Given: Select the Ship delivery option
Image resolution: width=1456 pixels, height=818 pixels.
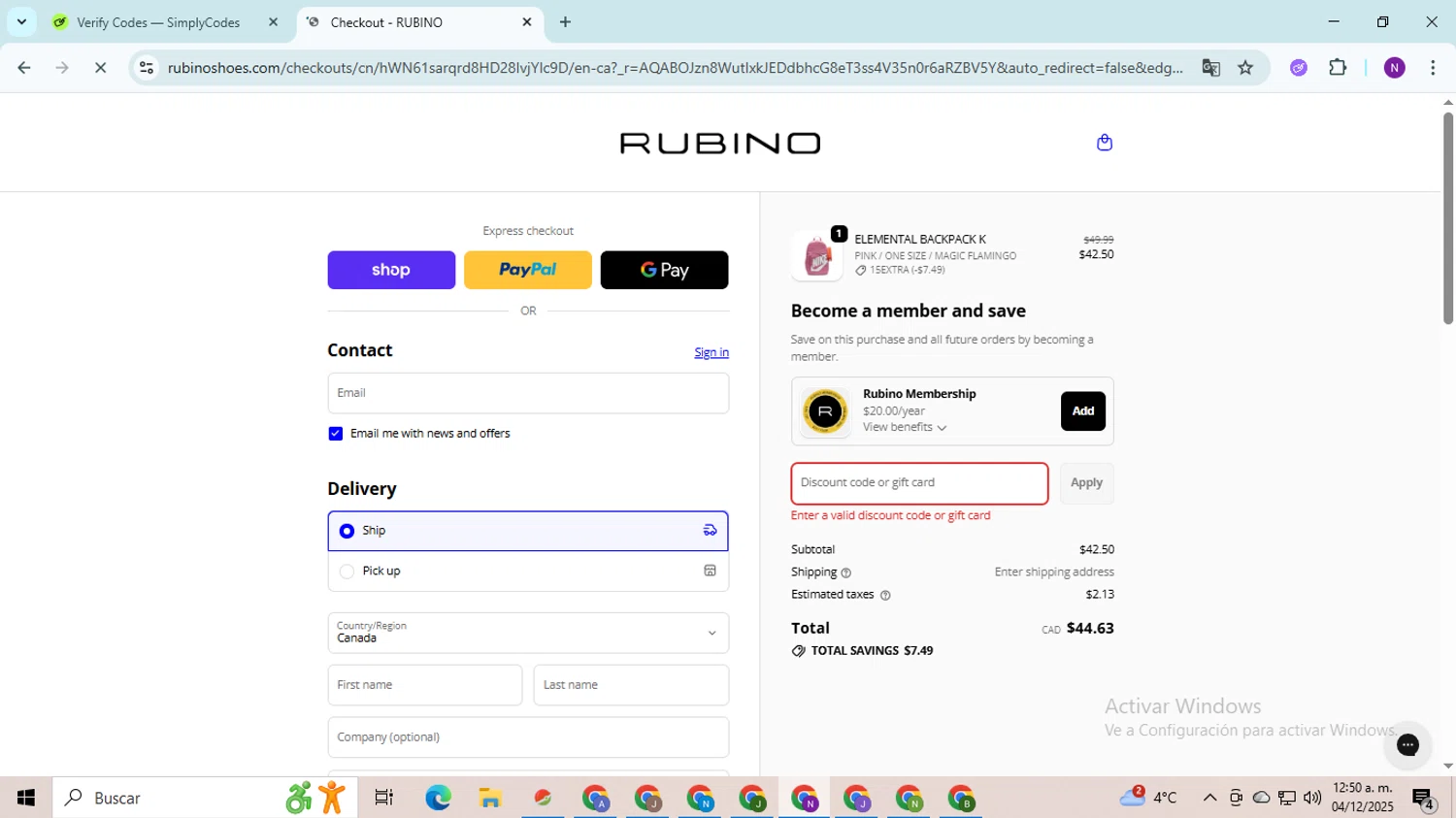Looking at the screenshot, I should tap(528, 531).
